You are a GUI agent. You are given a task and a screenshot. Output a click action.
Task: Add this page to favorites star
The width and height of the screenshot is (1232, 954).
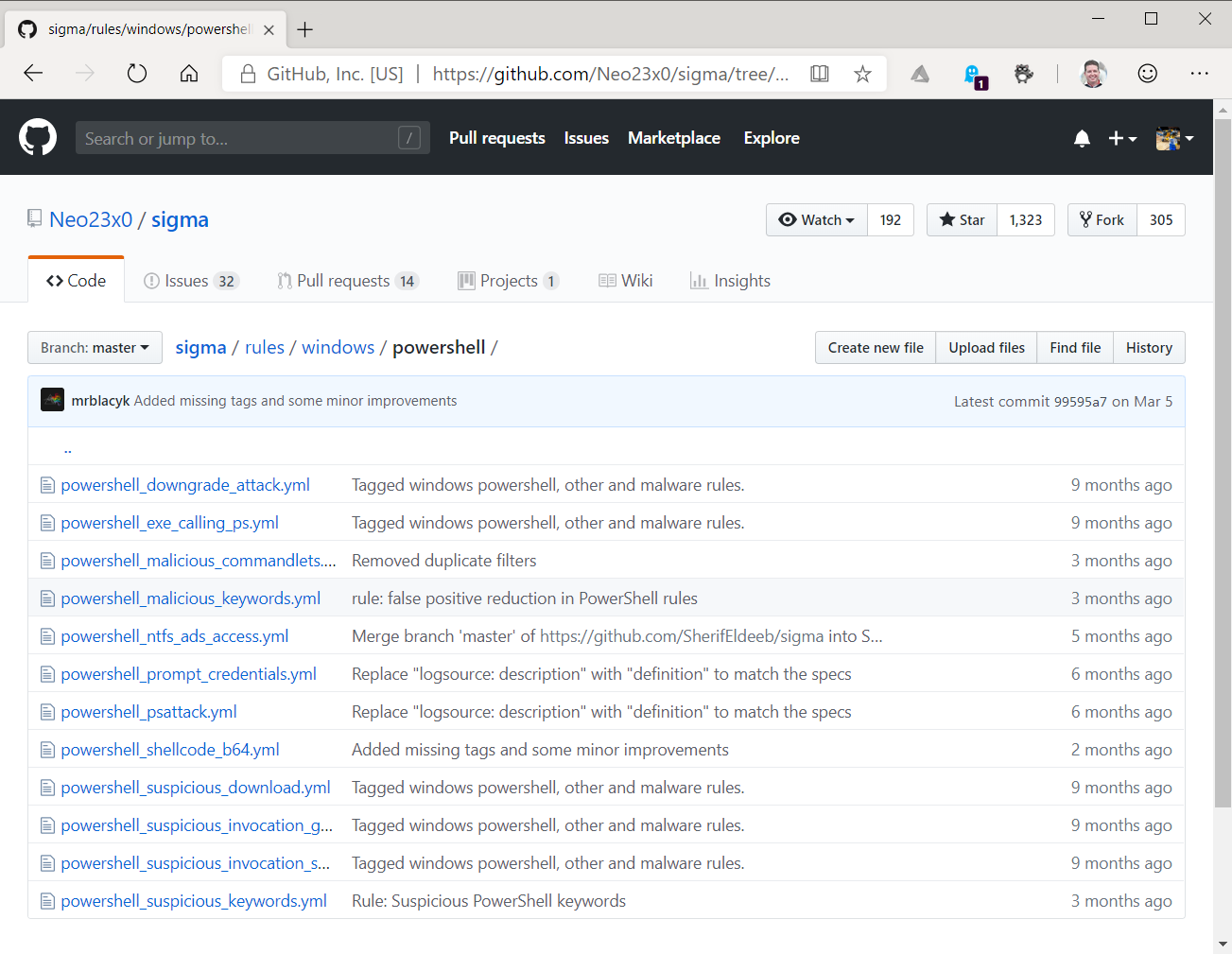tap(862, 74)
